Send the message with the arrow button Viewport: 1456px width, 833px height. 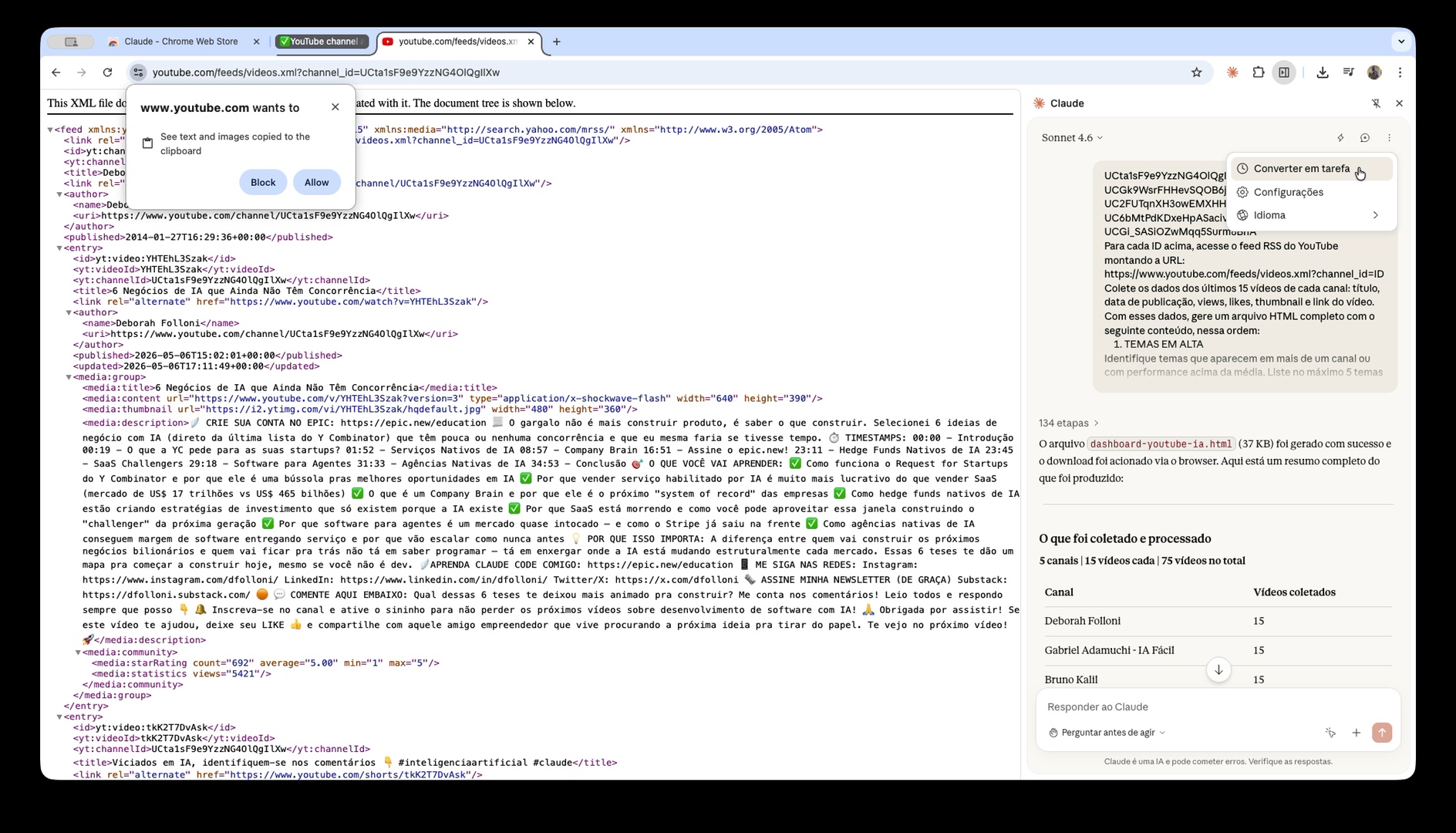pos(1382,733)
